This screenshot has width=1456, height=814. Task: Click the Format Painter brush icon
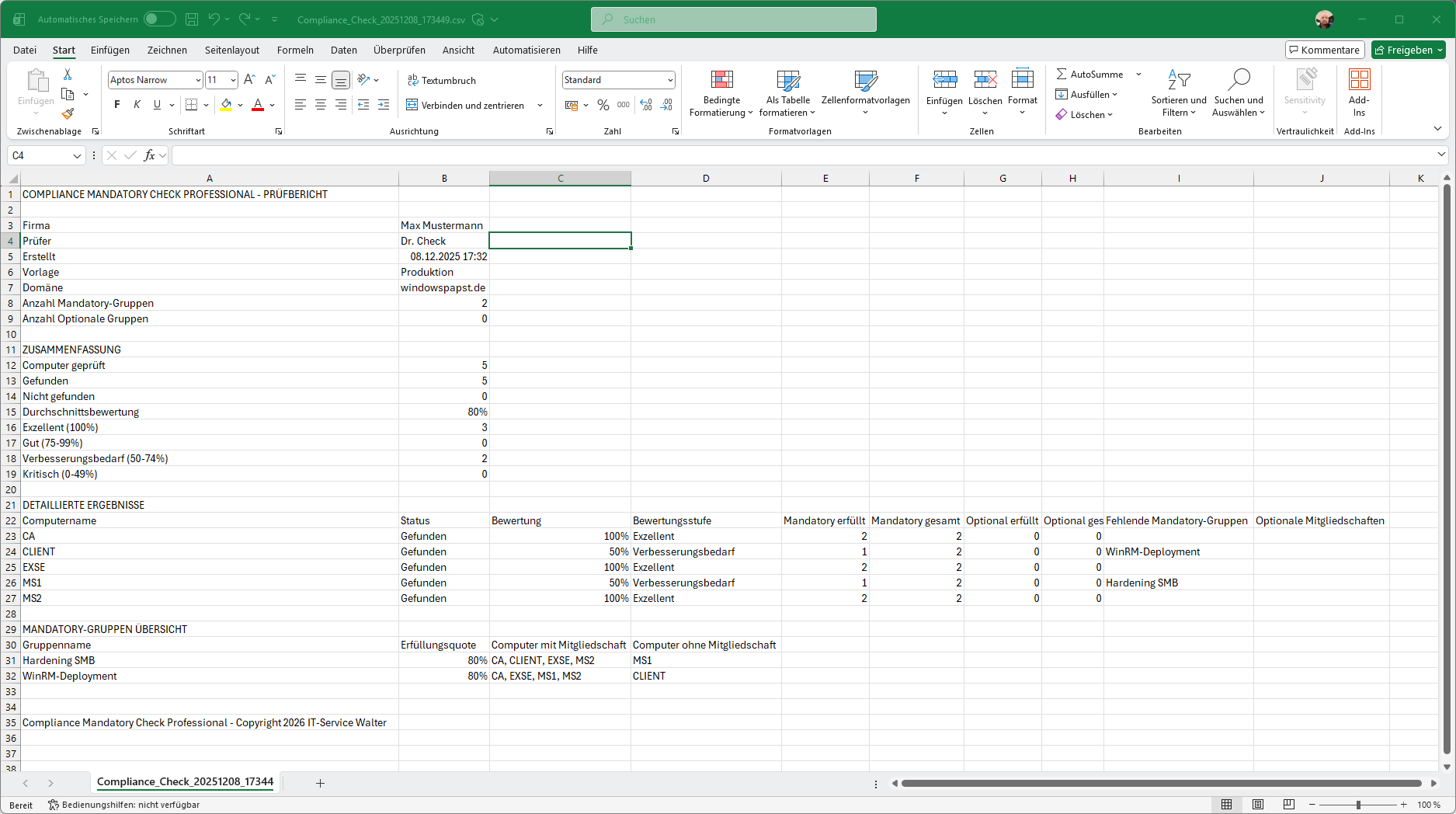point(68,113)
